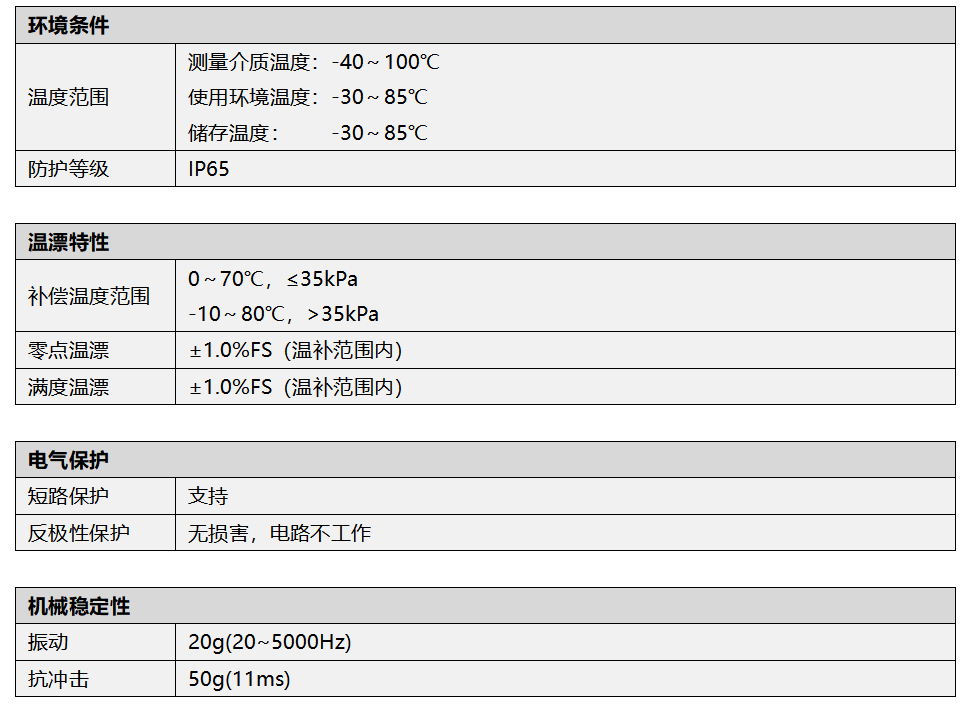Click the IP65 value cell
Image resolution: width=970 pixels, height=703 pixels.
[209, 169]
